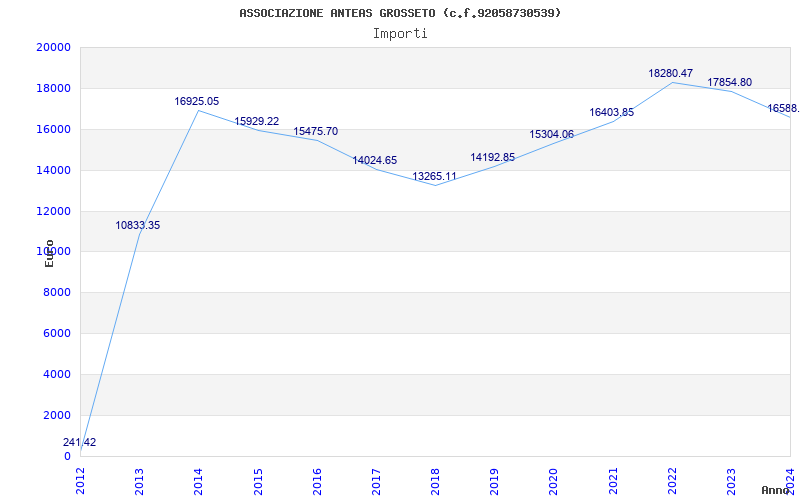Click the 8000 y-axis value
This screenshot has height=500, width=800.
pos(57,292)
